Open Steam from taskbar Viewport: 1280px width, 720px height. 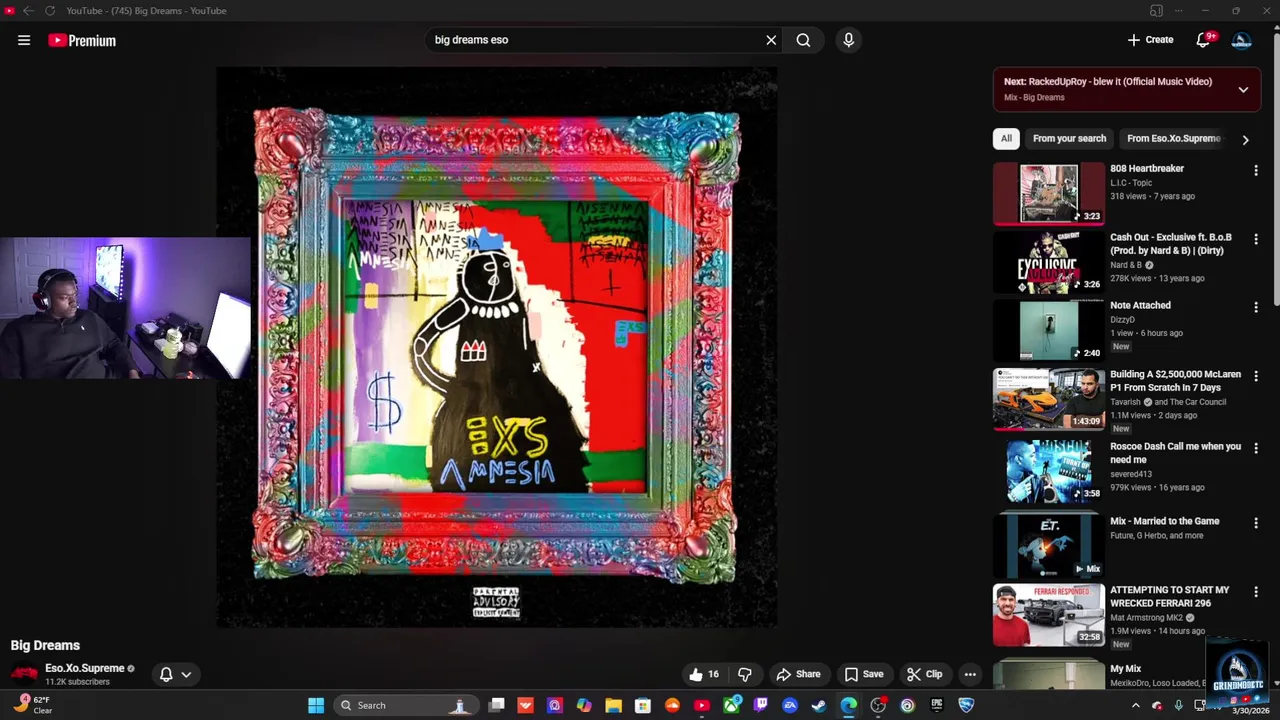click(819, 706)
